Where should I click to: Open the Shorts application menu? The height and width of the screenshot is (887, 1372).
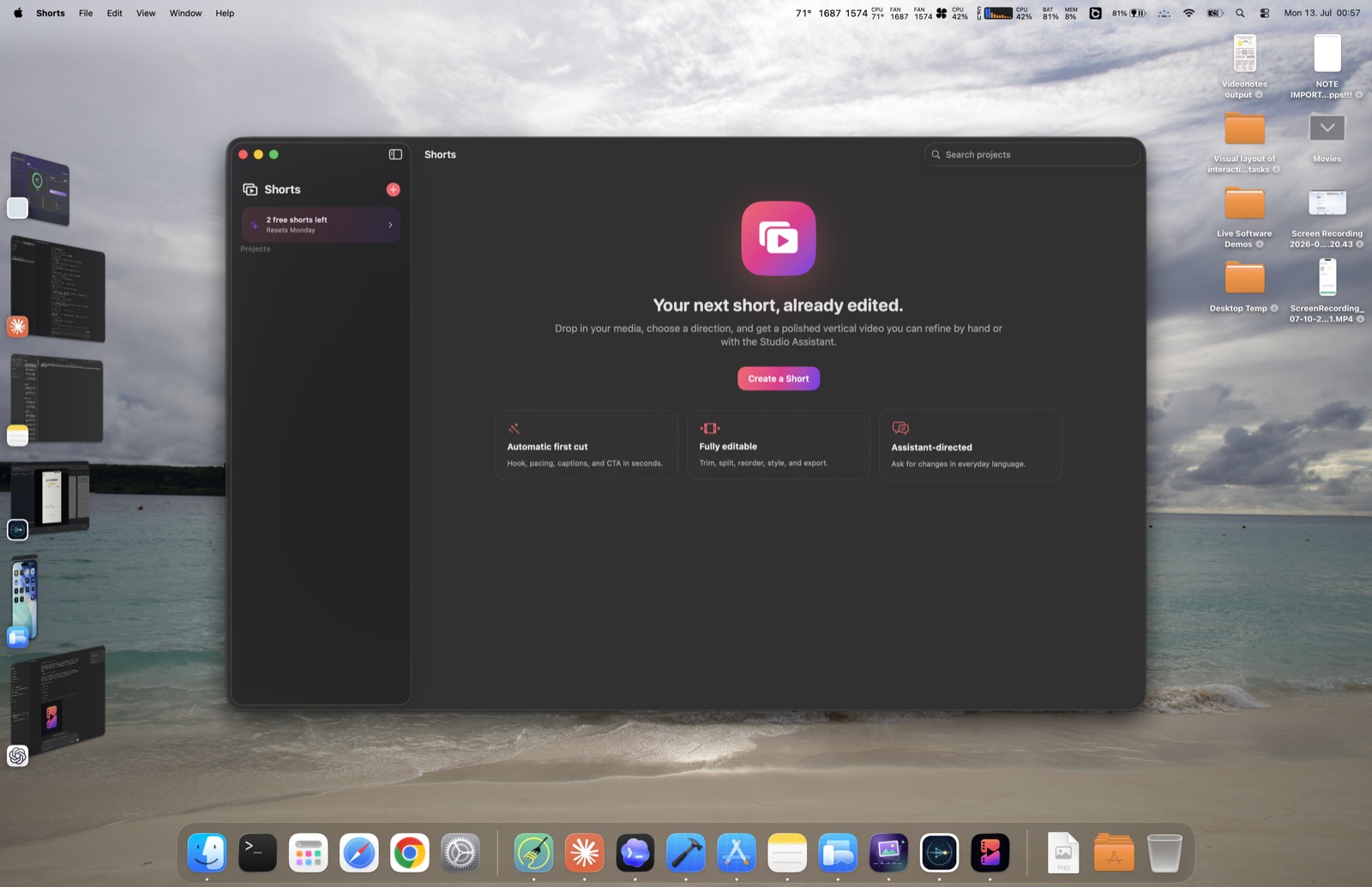[x=51, y=13]
